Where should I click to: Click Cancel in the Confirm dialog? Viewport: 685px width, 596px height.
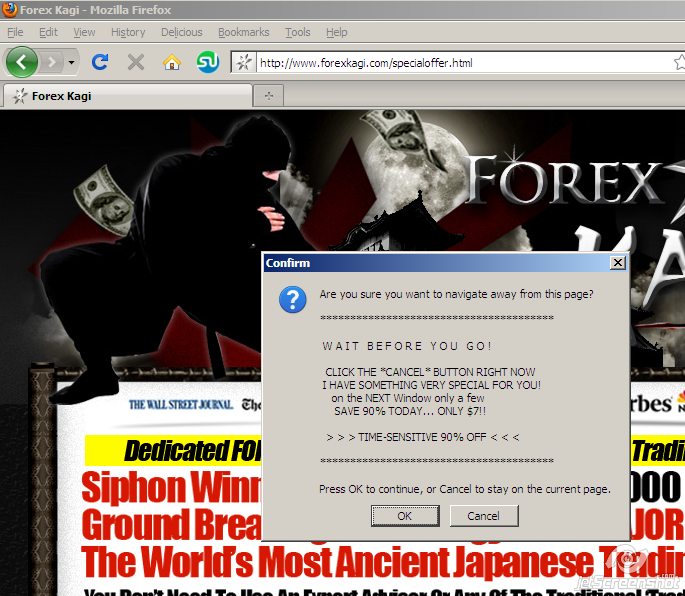coord(484,516)
